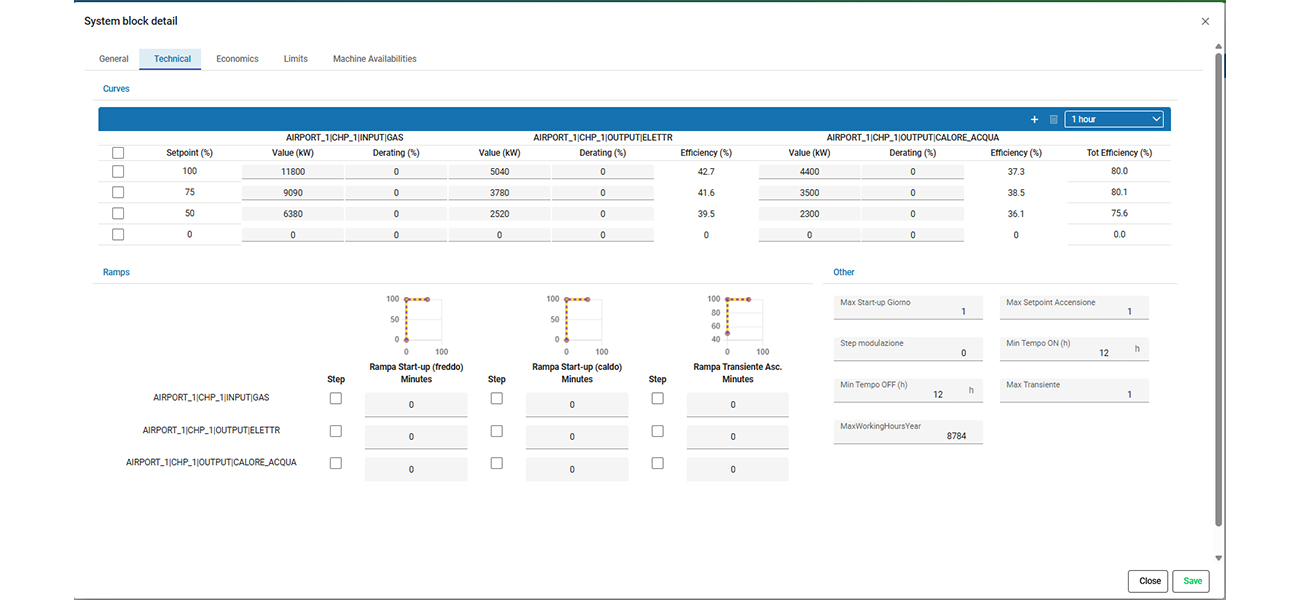Screen dimensions: 1300x600
Task: Add a new curve row with plus icon
Action: click(1035, 119)
